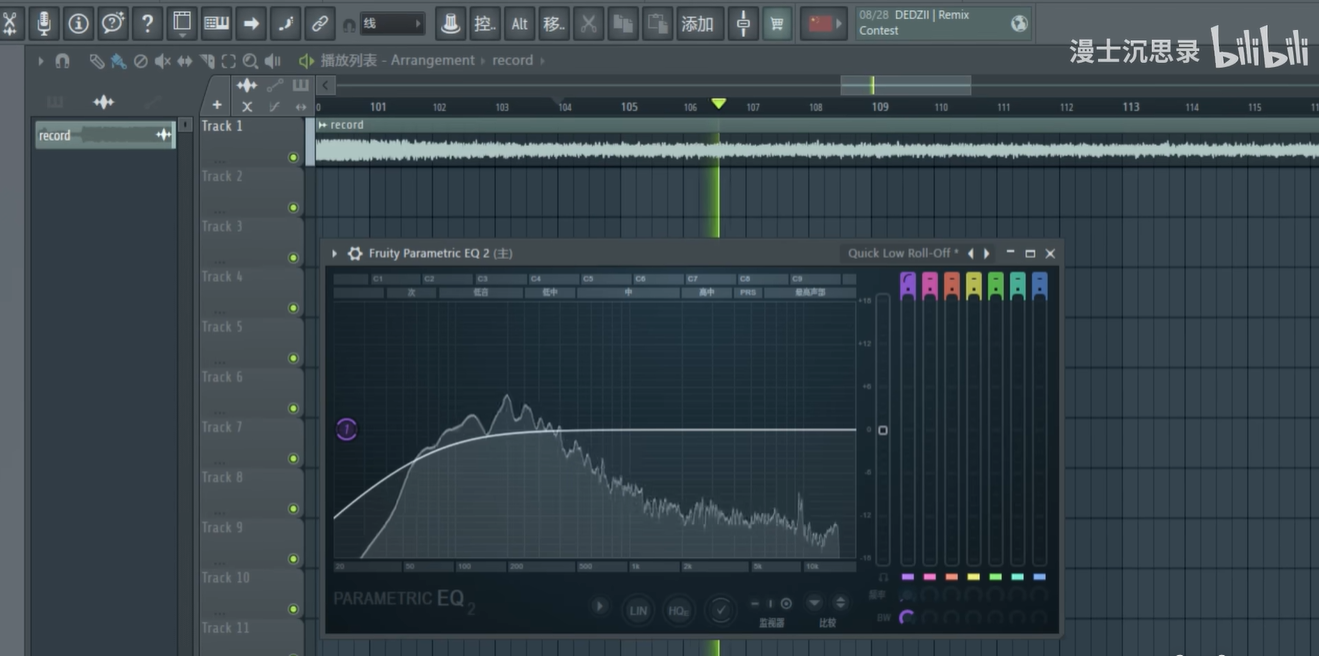
Task: Click the globe icon in news panel
Action: pyautogui.click(x=1019, y=23)
